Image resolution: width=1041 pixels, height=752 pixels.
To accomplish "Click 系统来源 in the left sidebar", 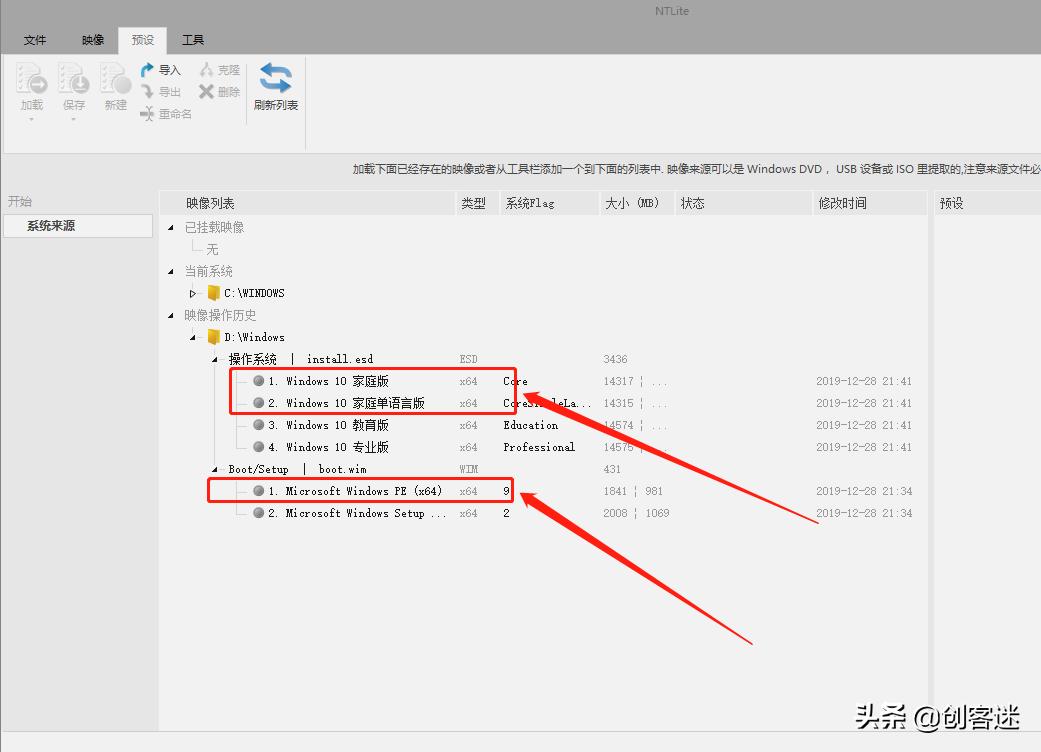I will [x=52, y=225].
